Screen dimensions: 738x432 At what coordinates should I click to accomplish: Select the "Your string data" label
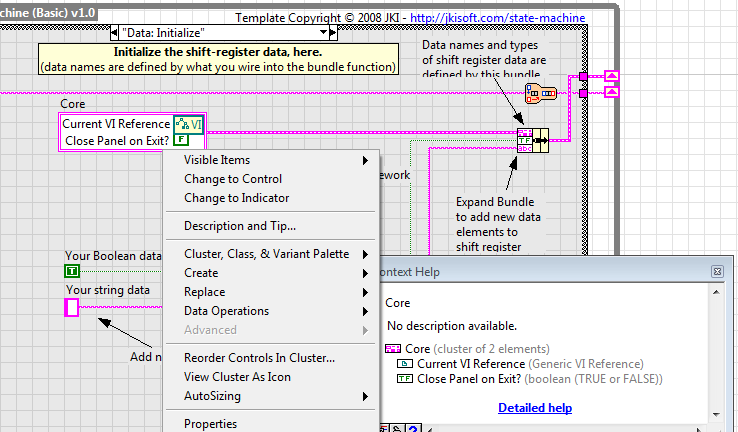click(108, 290)
